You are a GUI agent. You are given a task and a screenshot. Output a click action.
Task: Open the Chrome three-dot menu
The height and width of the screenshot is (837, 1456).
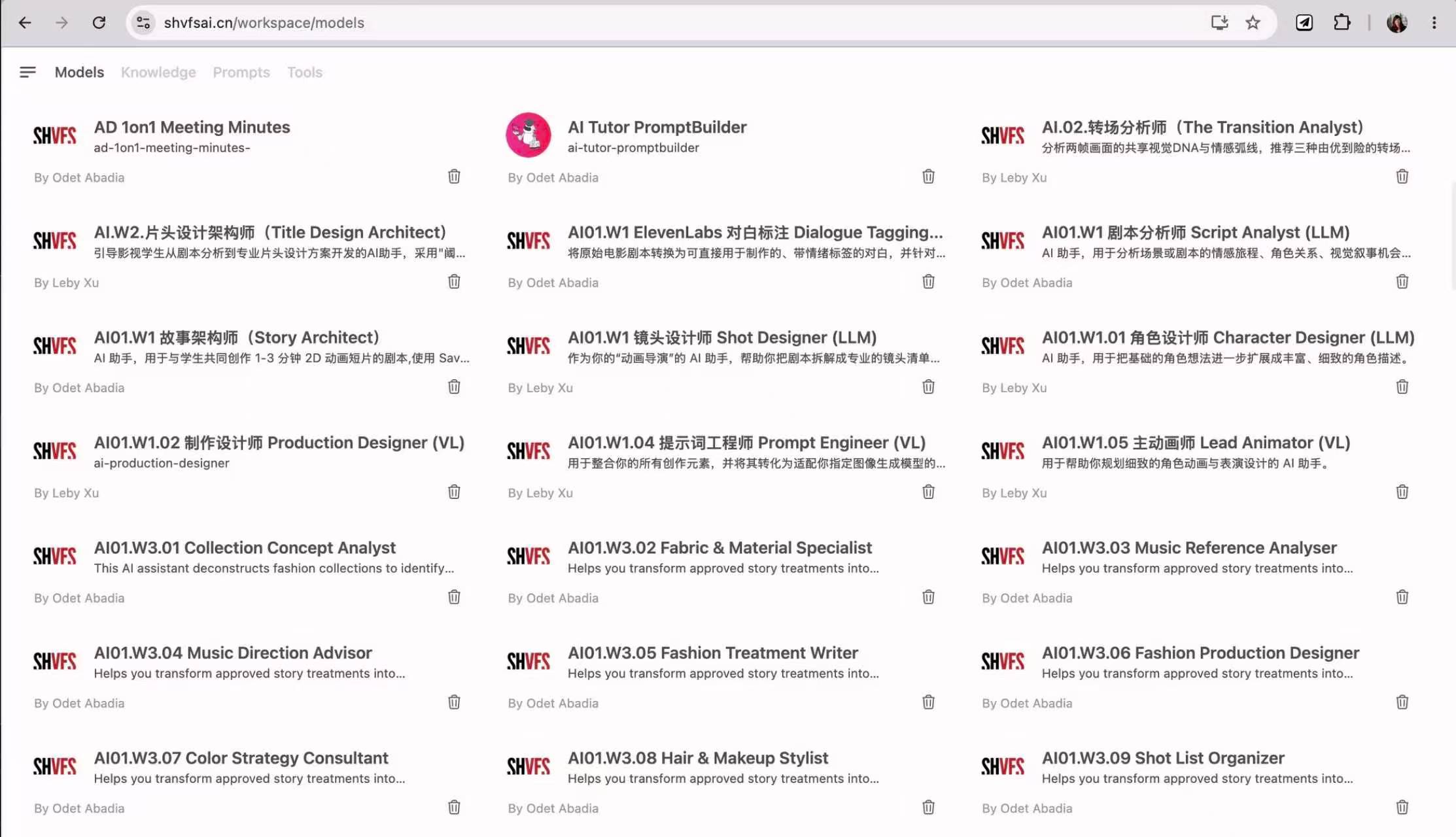[1434, 23]
